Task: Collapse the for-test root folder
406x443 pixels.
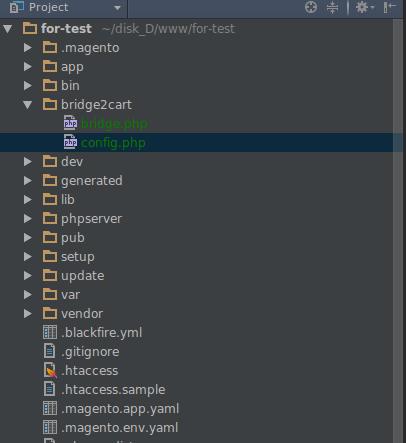Action: coord(8,29)
